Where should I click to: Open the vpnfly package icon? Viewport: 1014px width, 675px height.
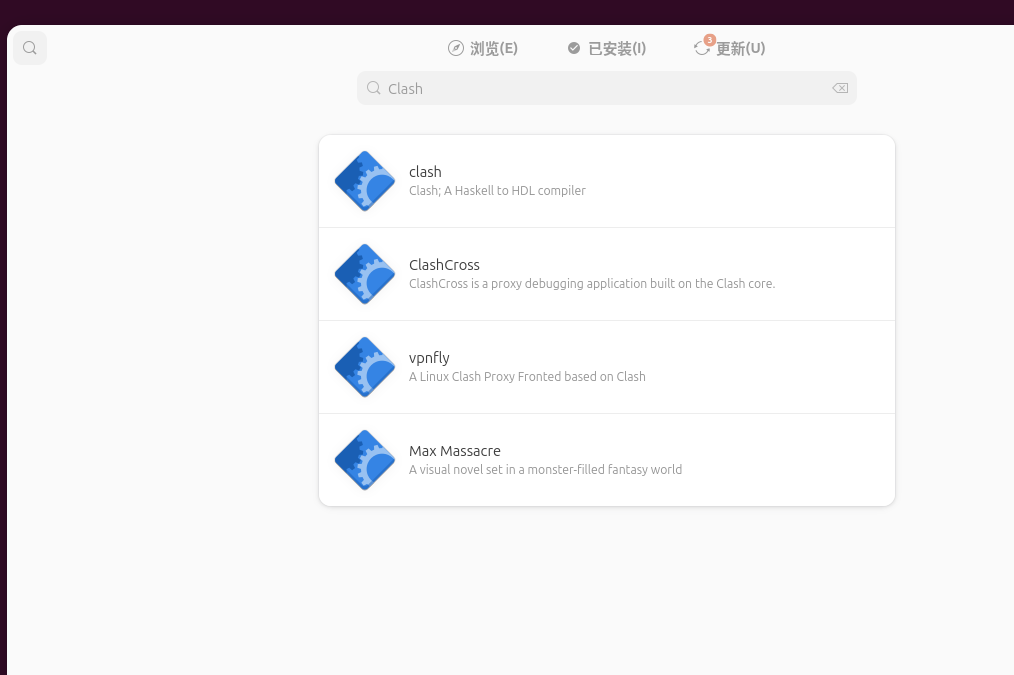365,367
